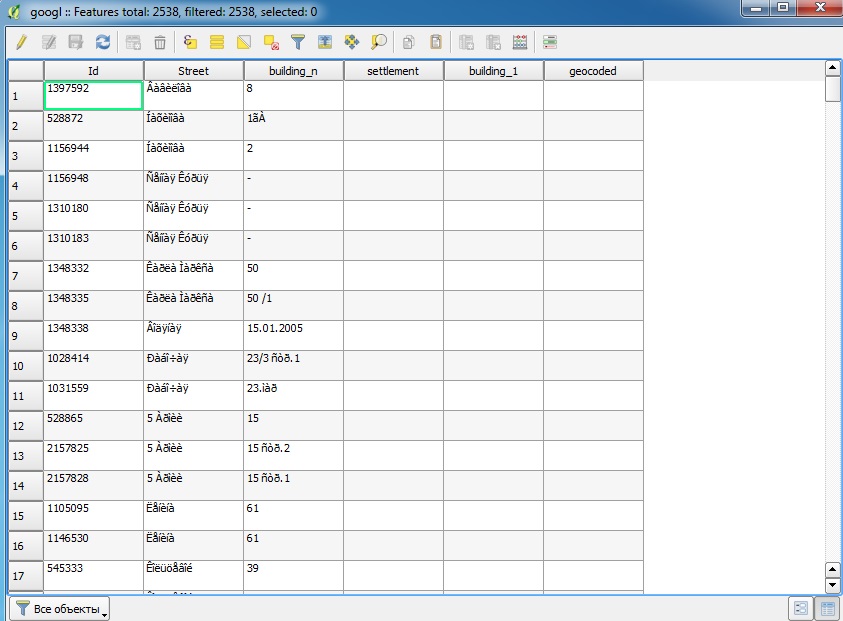This screenshot has height=621, width=843.
Task: Open conditional formatting settings
Action: pyautogui.click(x=549, y=42)
